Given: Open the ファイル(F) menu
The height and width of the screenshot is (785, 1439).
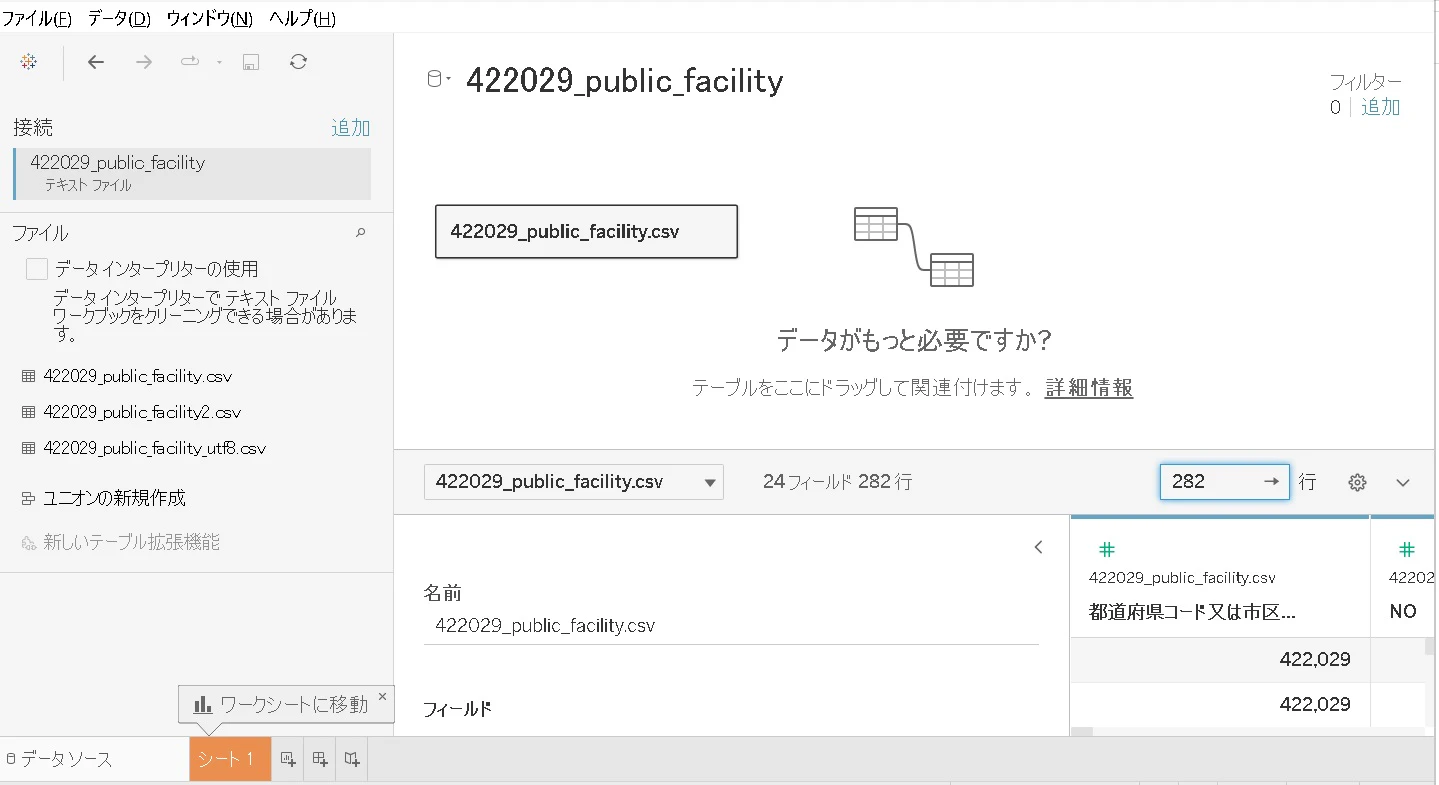Looking at the screenshot, I should coord(37,19).
